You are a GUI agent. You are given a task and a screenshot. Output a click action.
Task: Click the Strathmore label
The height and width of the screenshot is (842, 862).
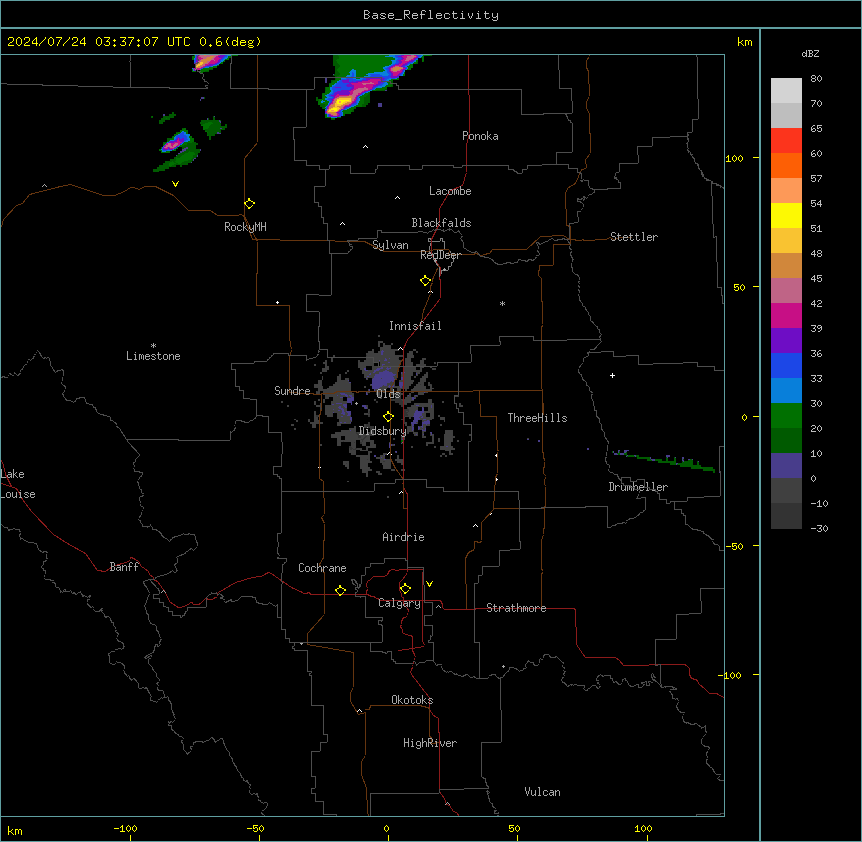pyautogui.click(x=516, y=608)
